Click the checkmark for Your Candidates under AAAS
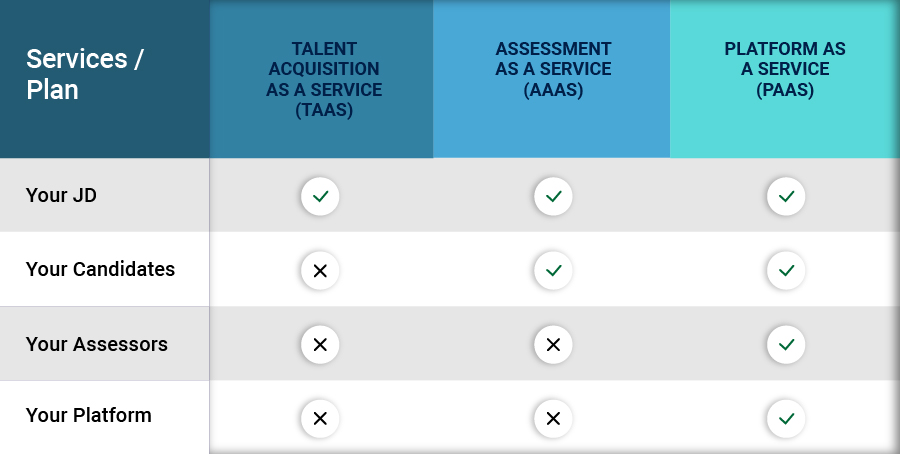Screen dimensions: 900x454 coord(553,270)
